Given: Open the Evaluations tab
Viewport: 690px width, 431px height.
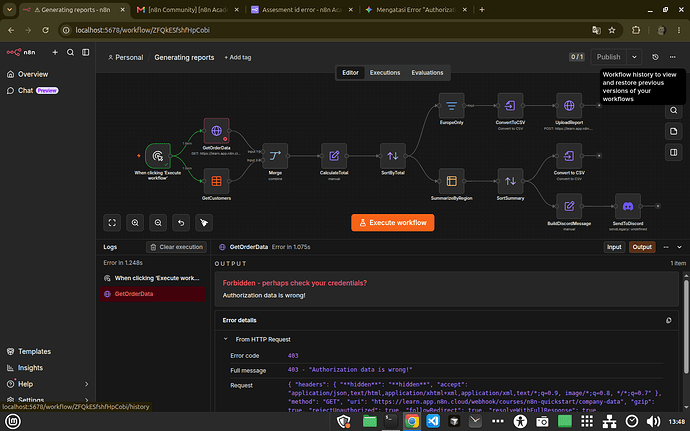Looking at the screenshot, I should pyautogui.click(x=427, y=73).
